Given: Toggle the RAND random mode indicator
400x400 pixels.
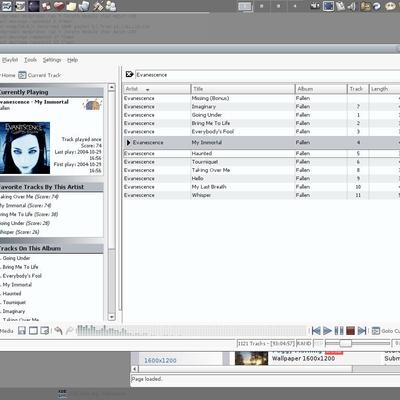Looking at the screenshot, I should click(304, 343).
